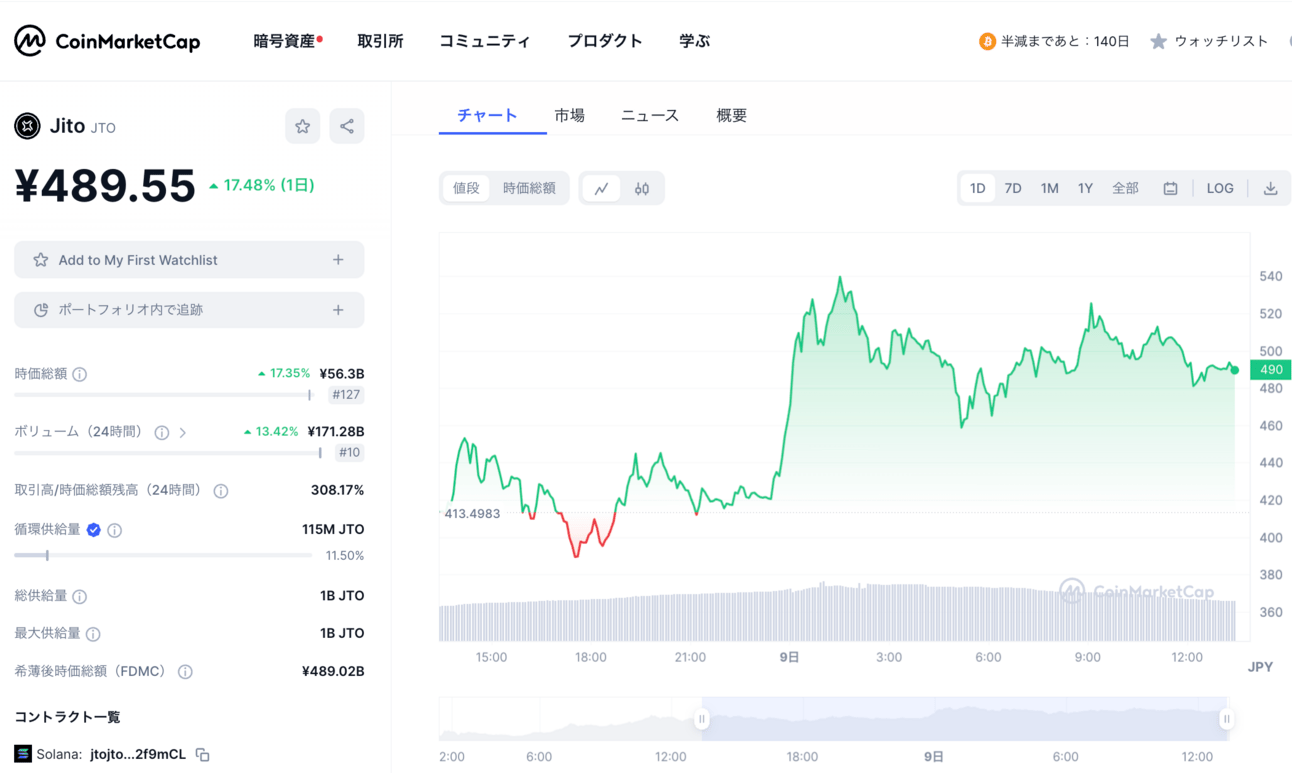This screenshot has height=773, width=1292.
Task: Click the 半減まであと：140日 link
Action: (1065, 41)
